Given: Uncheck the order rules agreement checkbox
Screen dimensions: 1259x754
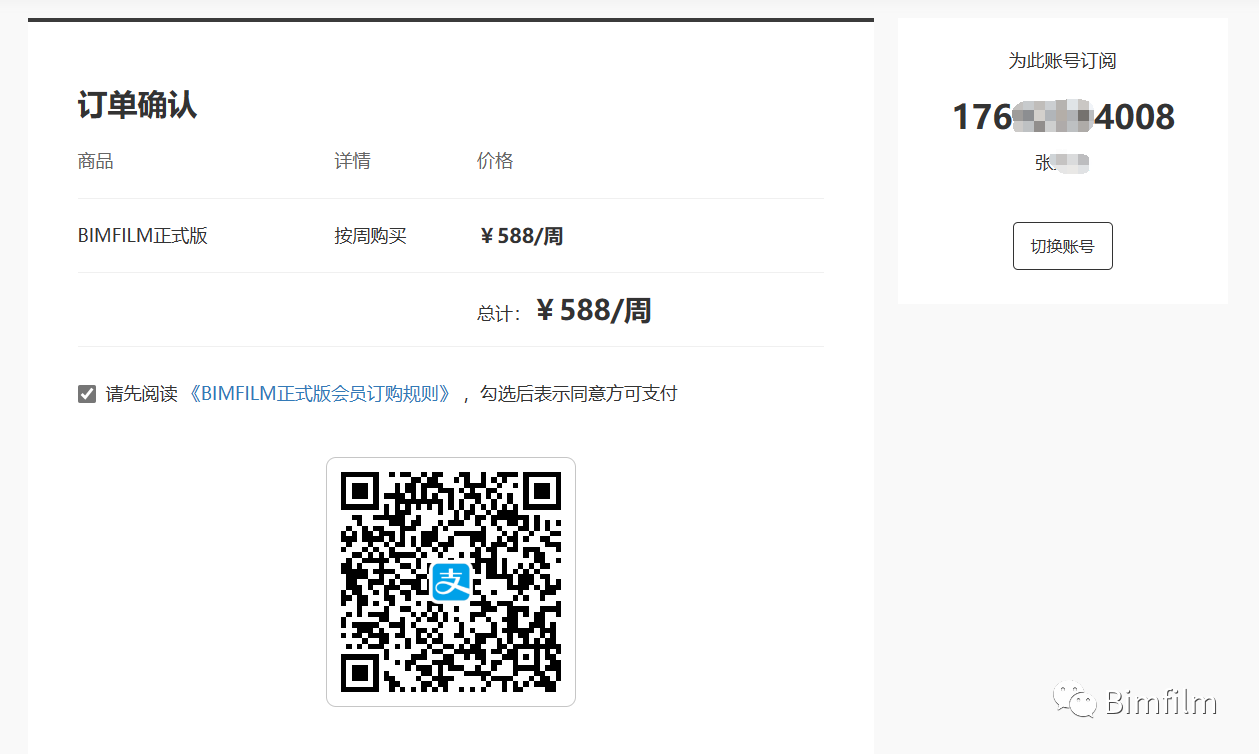Looking at the screenshot, I should click(x=87, y=394).
